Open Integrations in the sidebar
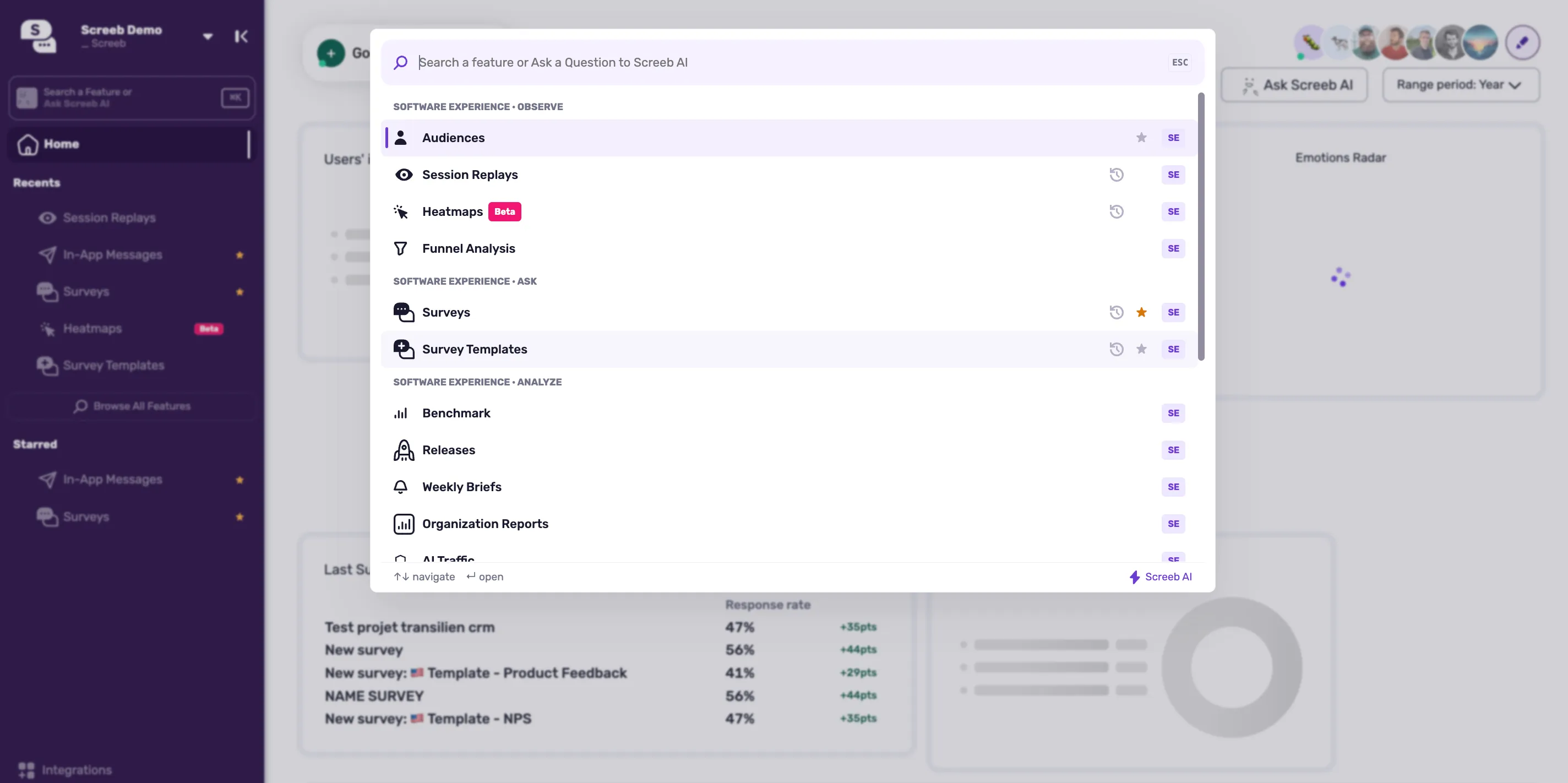1568x783 pixels. pyautogui.click(x=65, y=770)
